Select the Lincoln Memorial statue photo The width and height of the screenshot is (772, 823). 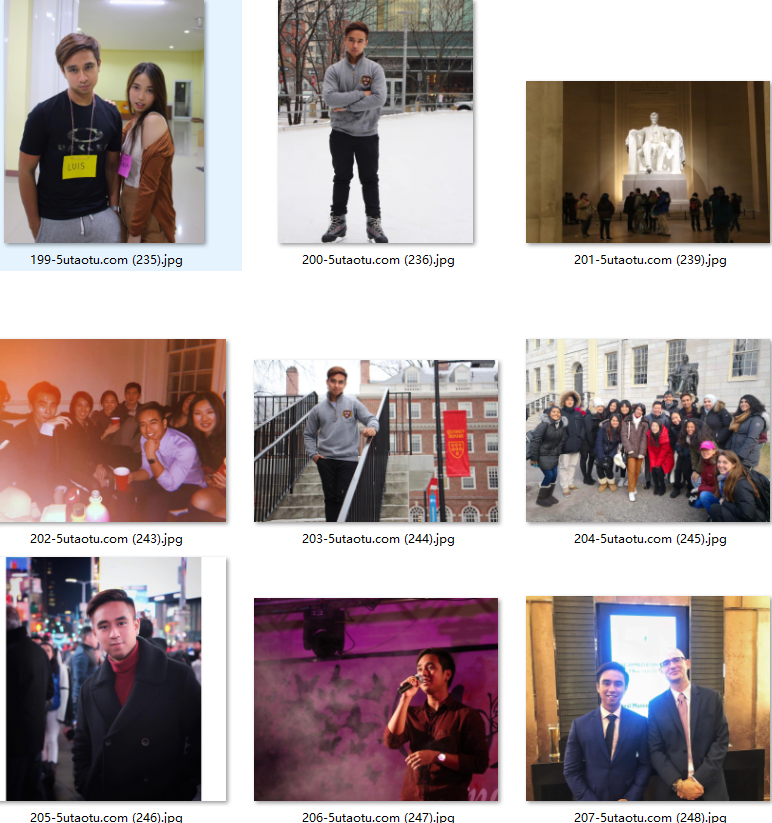[x=648, y=162]
